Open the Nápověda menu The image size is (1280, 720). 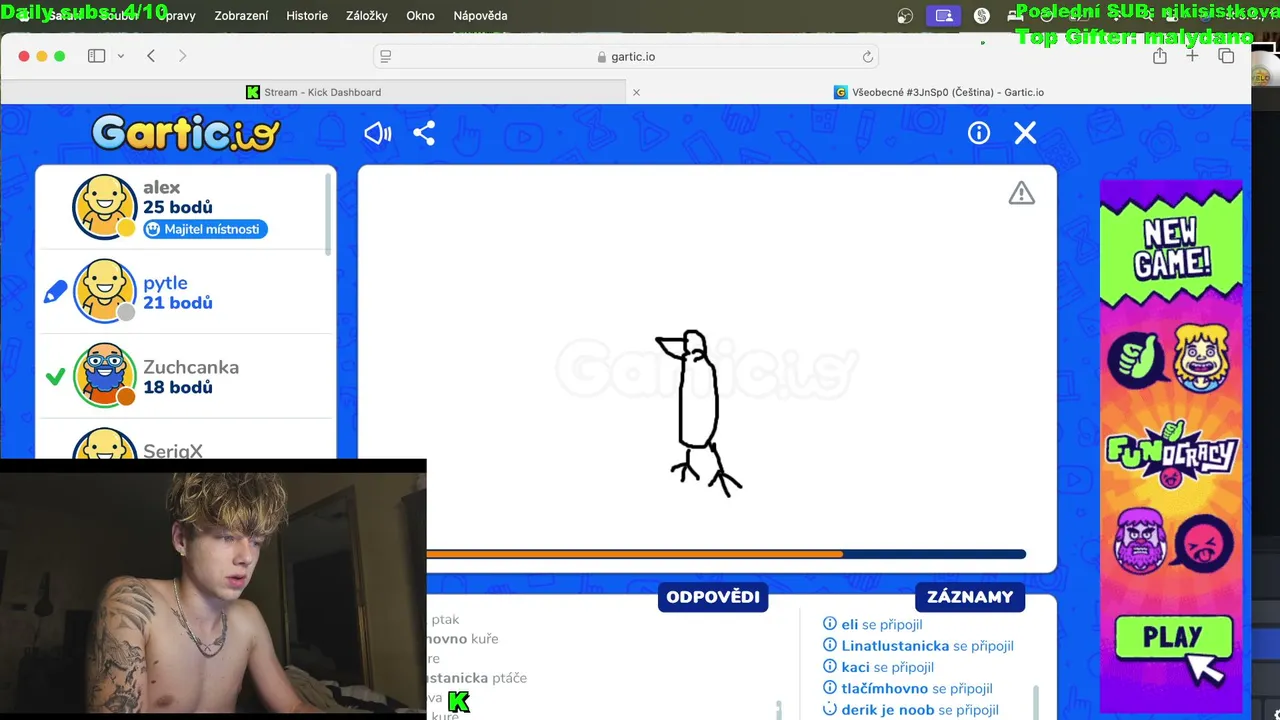(x=480, y=16)
